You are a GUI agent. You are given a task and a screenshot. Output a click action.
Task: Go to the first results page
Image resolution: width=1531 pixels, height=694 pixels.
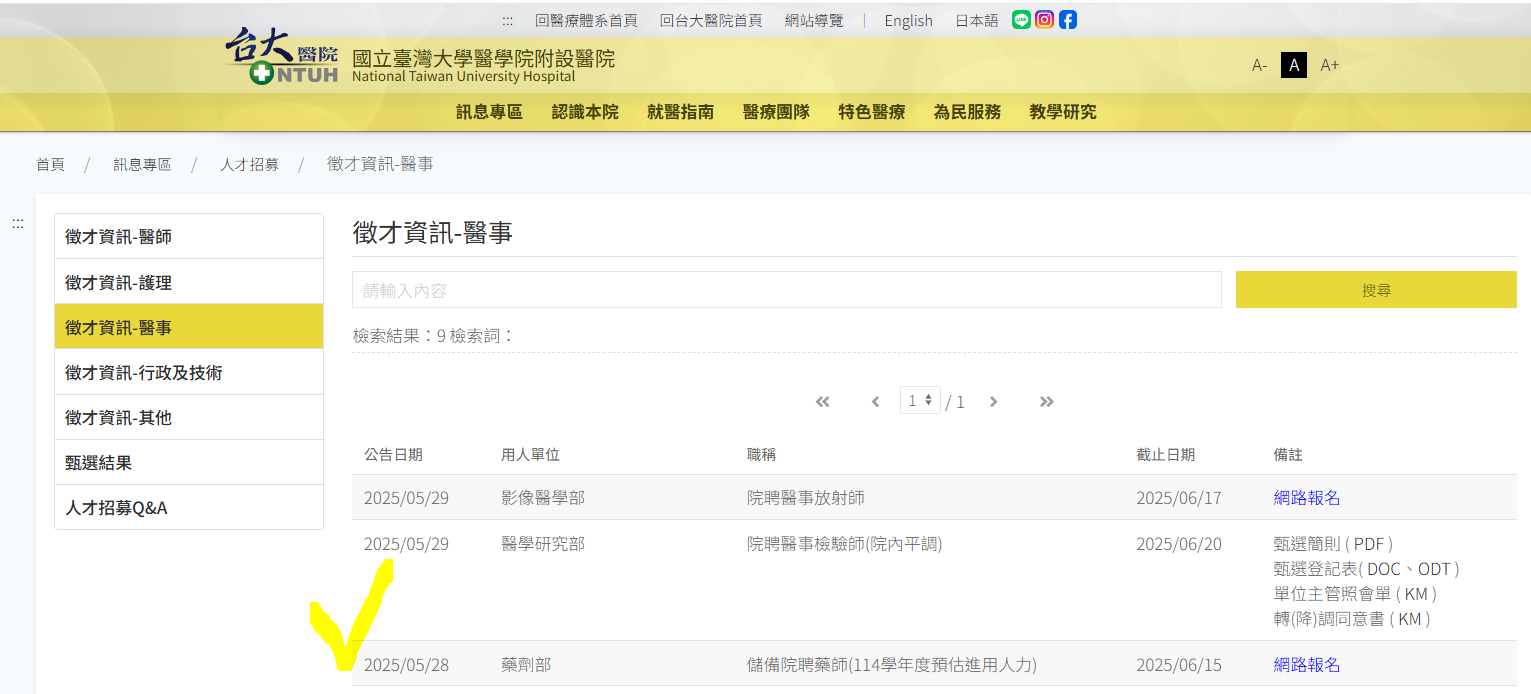[823, 401]
